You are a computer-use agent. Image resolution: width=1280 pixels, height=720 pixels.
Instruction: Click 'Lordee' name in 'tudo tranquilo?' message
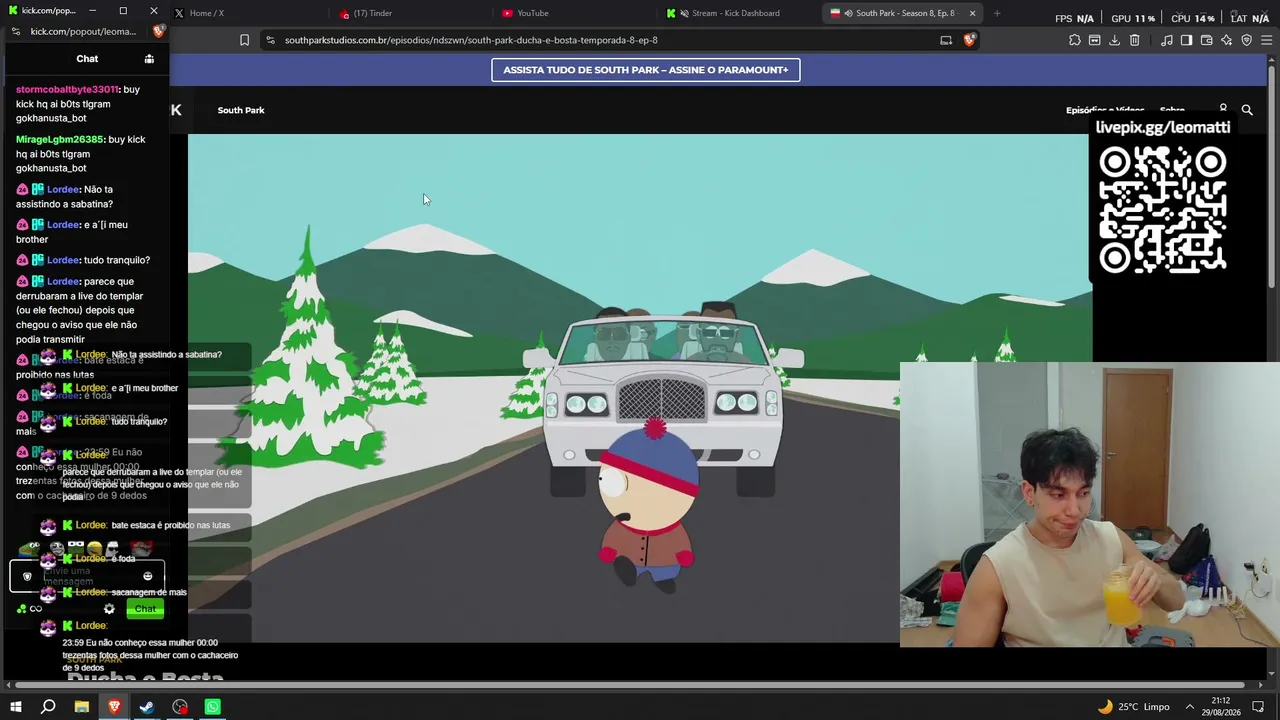click(63, 260)
